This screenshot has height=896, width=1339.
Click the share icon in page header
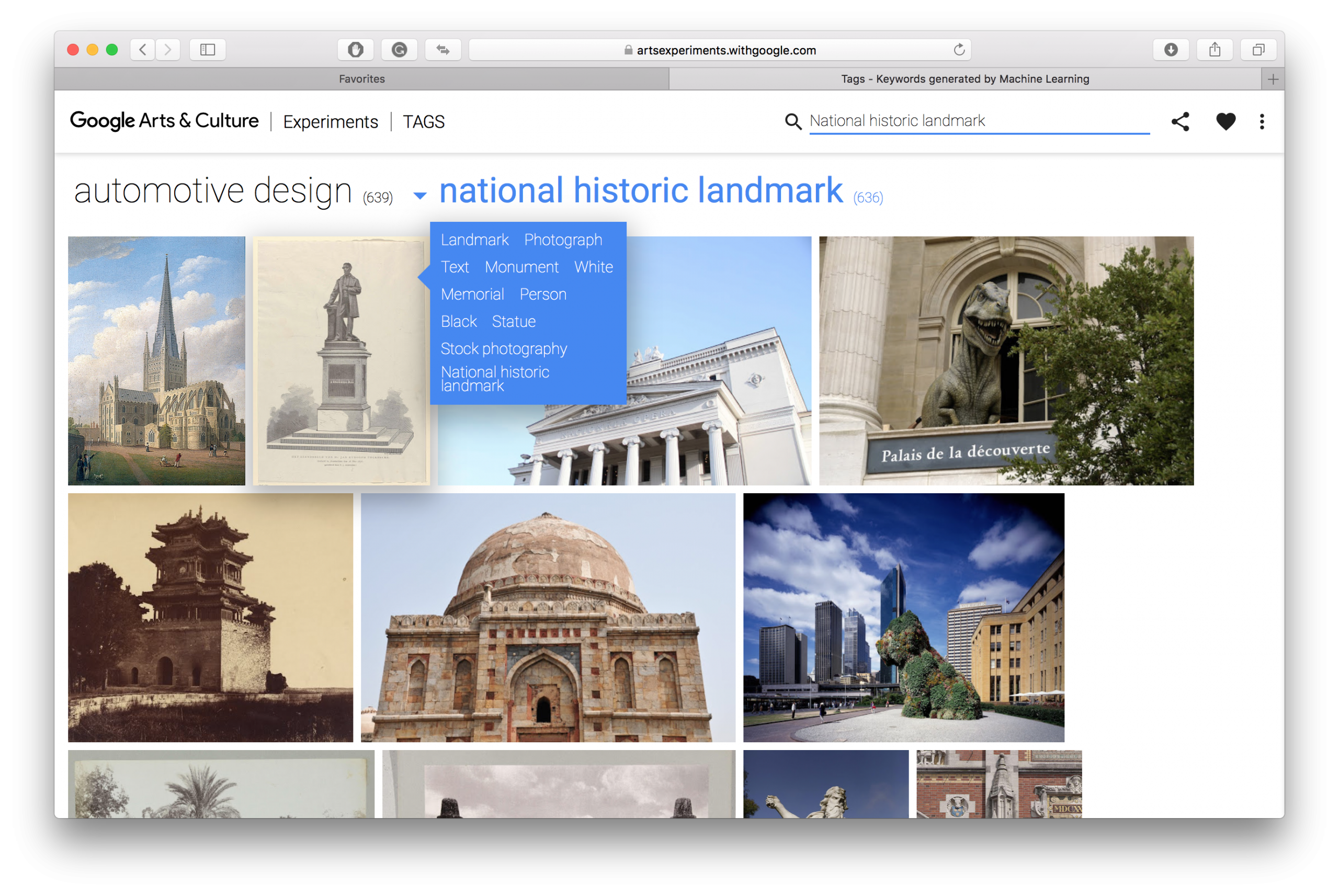(x=1179, y=121)
